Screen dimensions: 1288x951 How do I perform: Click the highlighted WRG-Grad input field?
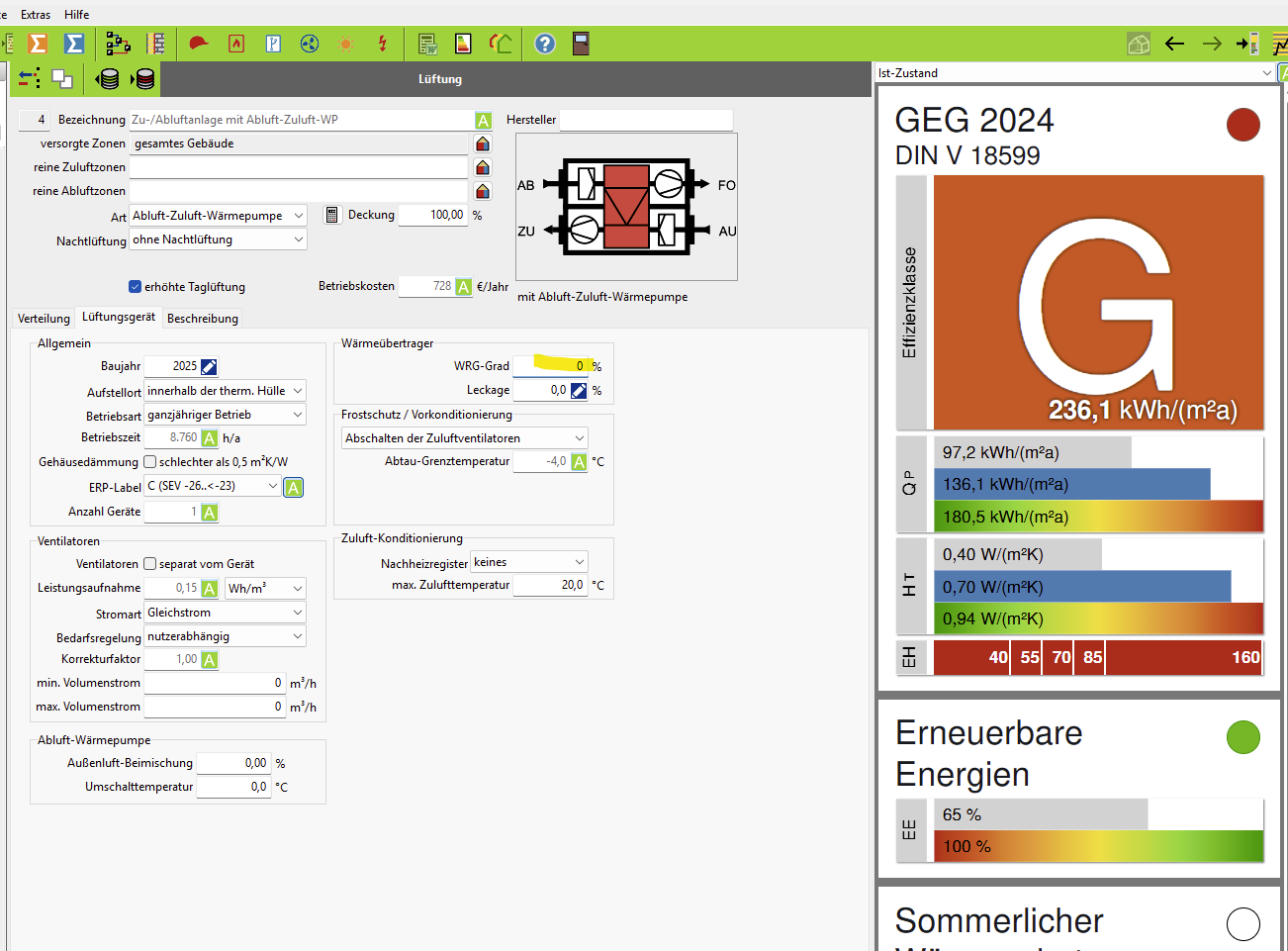(552, 366)
